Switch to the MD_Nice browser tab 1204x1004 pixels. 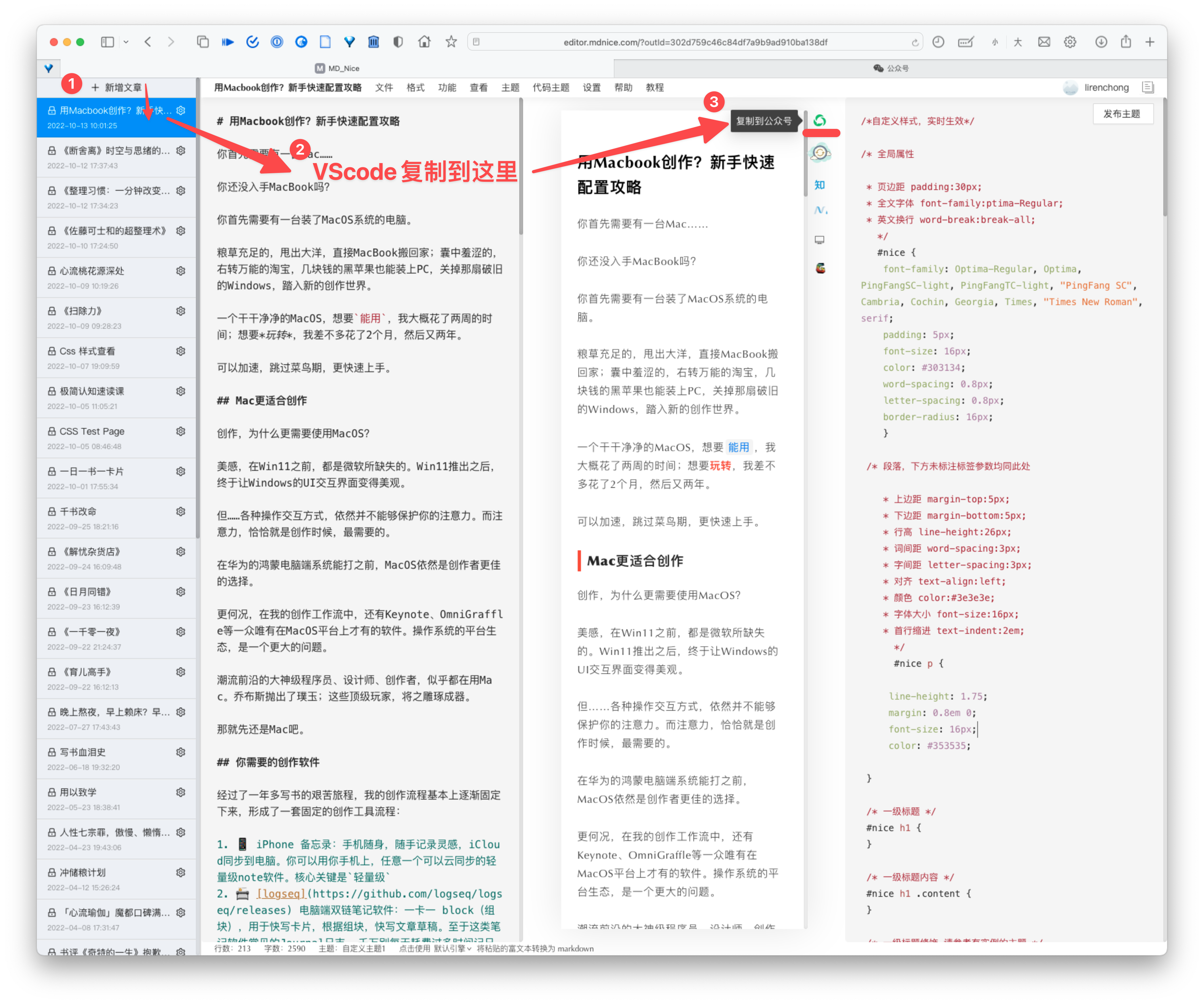point(338,68)
